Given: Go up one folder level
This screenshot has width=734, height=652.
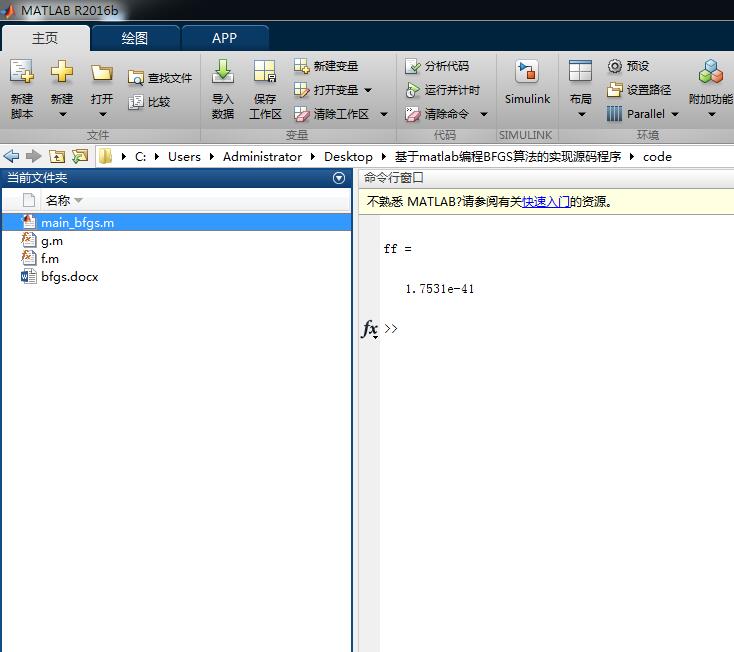Looking at the screenshot, I should pyautogui.click(x=57, y=156).
